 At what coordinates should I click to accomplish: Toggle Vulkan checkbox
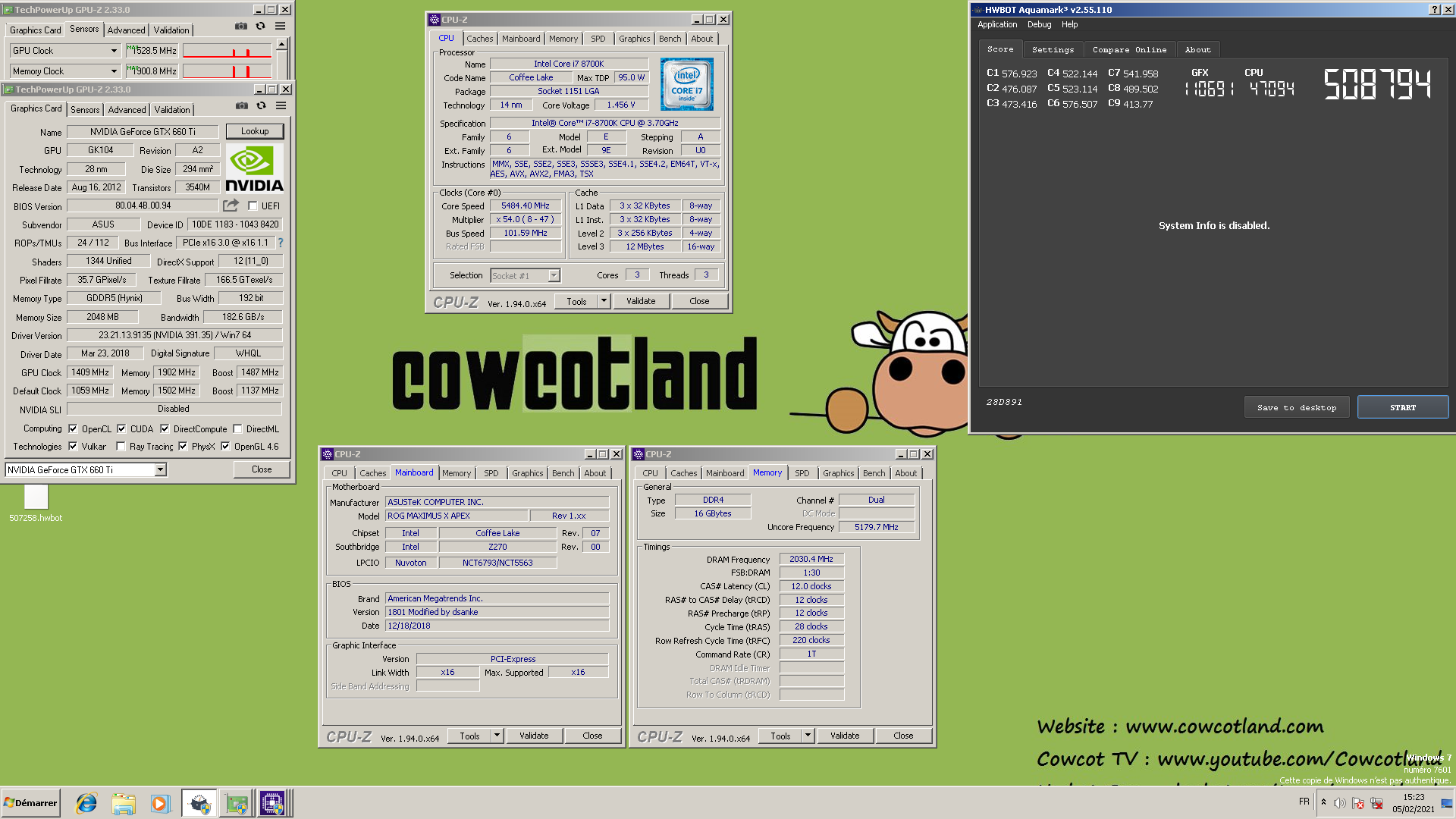[73, 446]
